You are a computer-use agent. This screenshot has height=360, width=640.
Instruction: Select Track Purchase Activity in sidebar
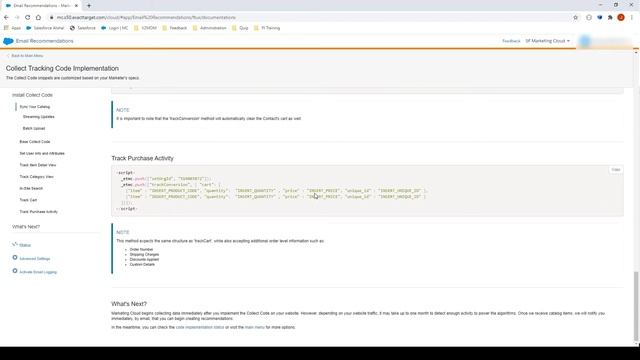[x=39, y=212]
